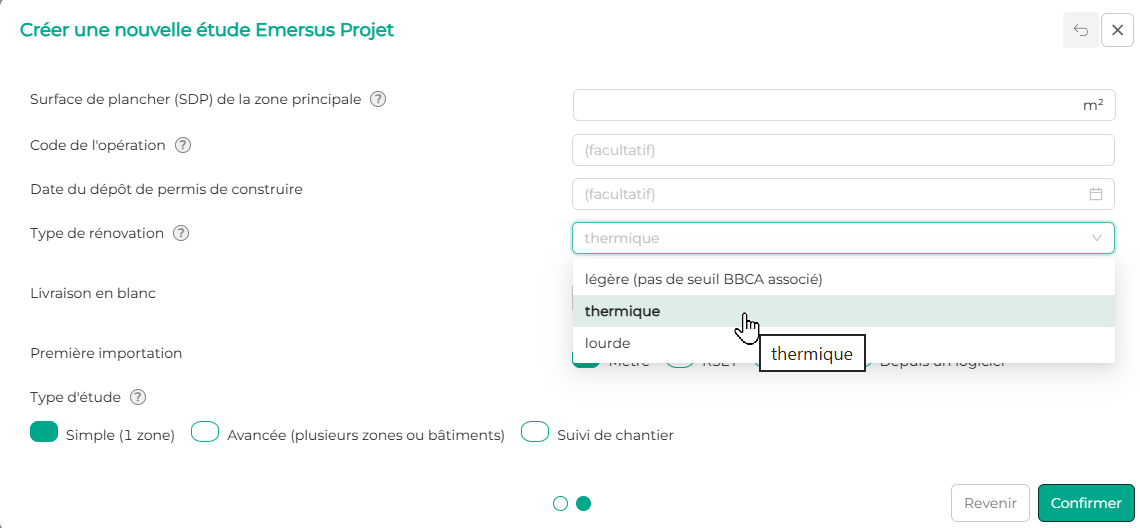Image resolution: width=1140 pixels, height=528 pixels.
Task: Collapse the Type de rénovation dropdown chevron
Action: coord(1097,238)
